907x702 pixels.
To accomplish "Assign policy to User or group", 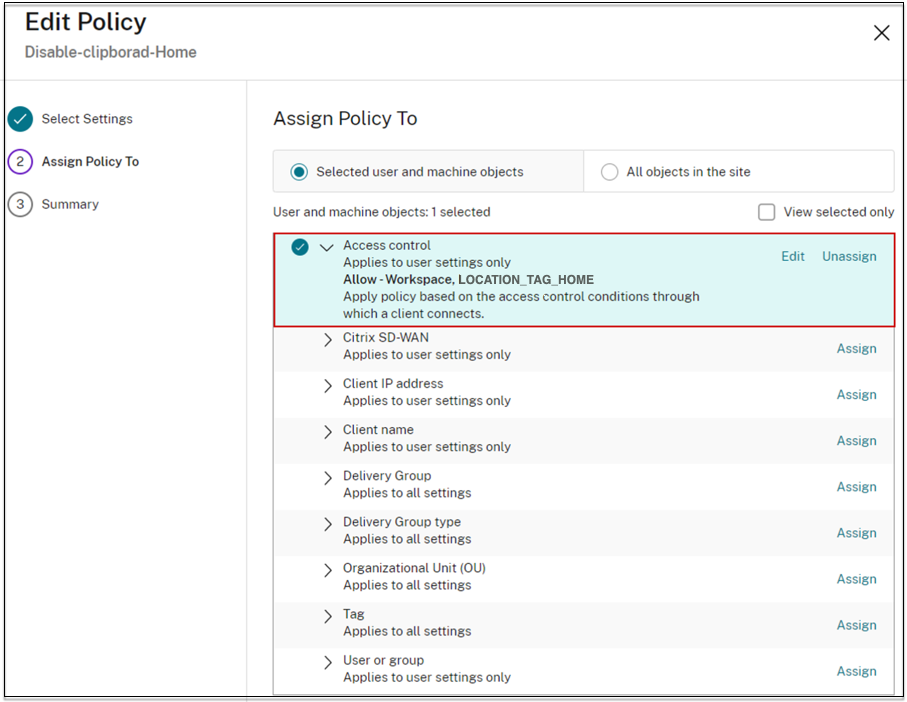I will click(x=856, y=671).
